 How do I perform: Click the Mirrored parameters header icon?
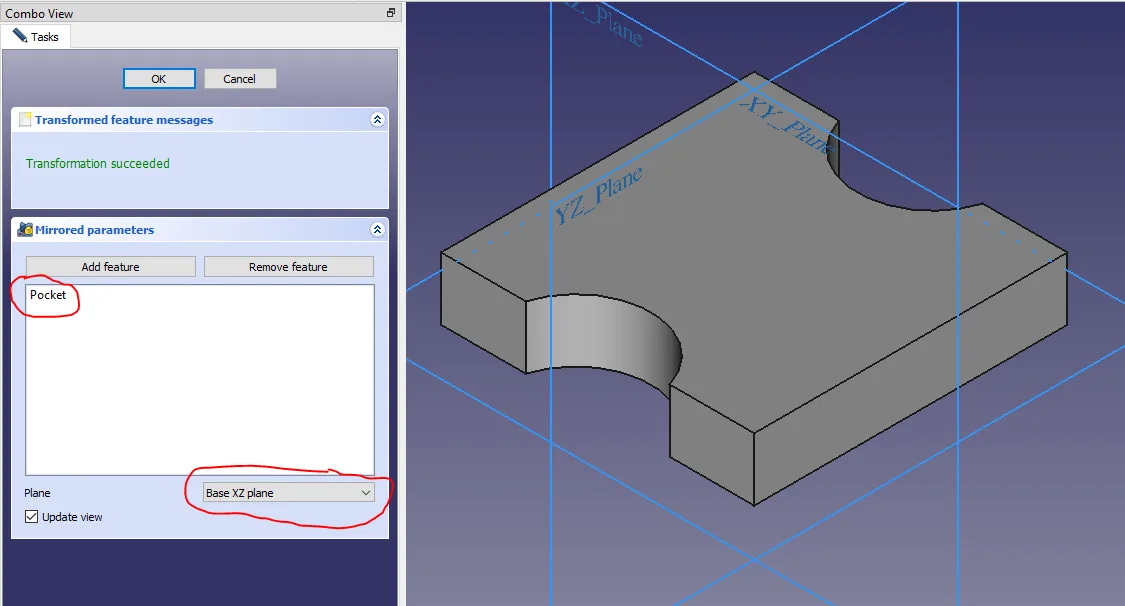pos(26,230)
